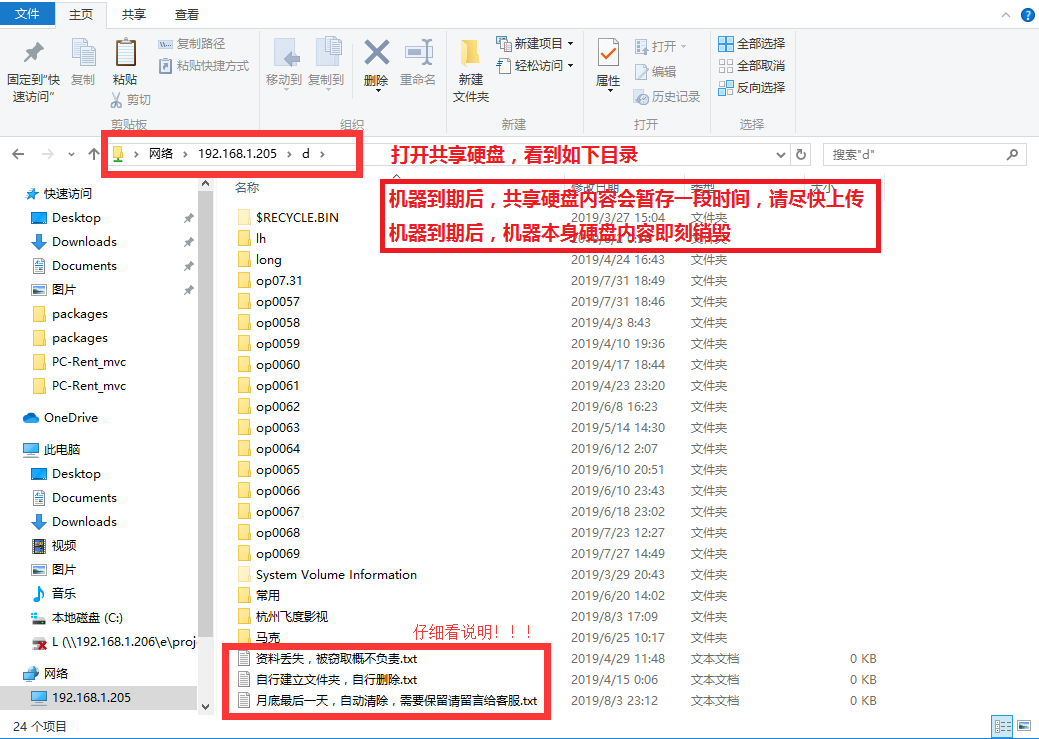Click the New folder (新建文件夹) icon

pyautogui.click(x=470, y=53)
